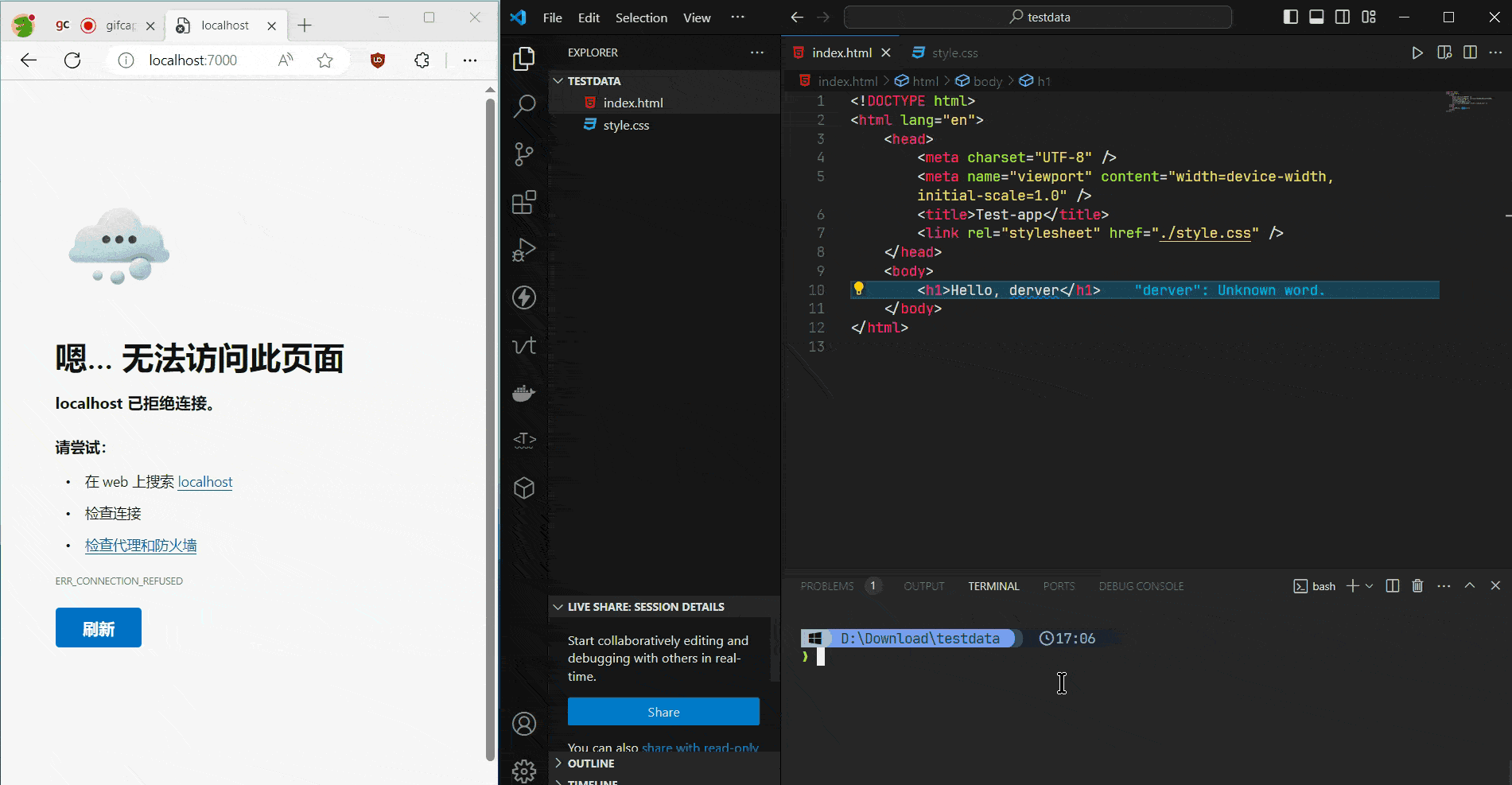The image size is (1512, 785).
Task: Click the VS Code logo icon
Action: click(519, 17)
